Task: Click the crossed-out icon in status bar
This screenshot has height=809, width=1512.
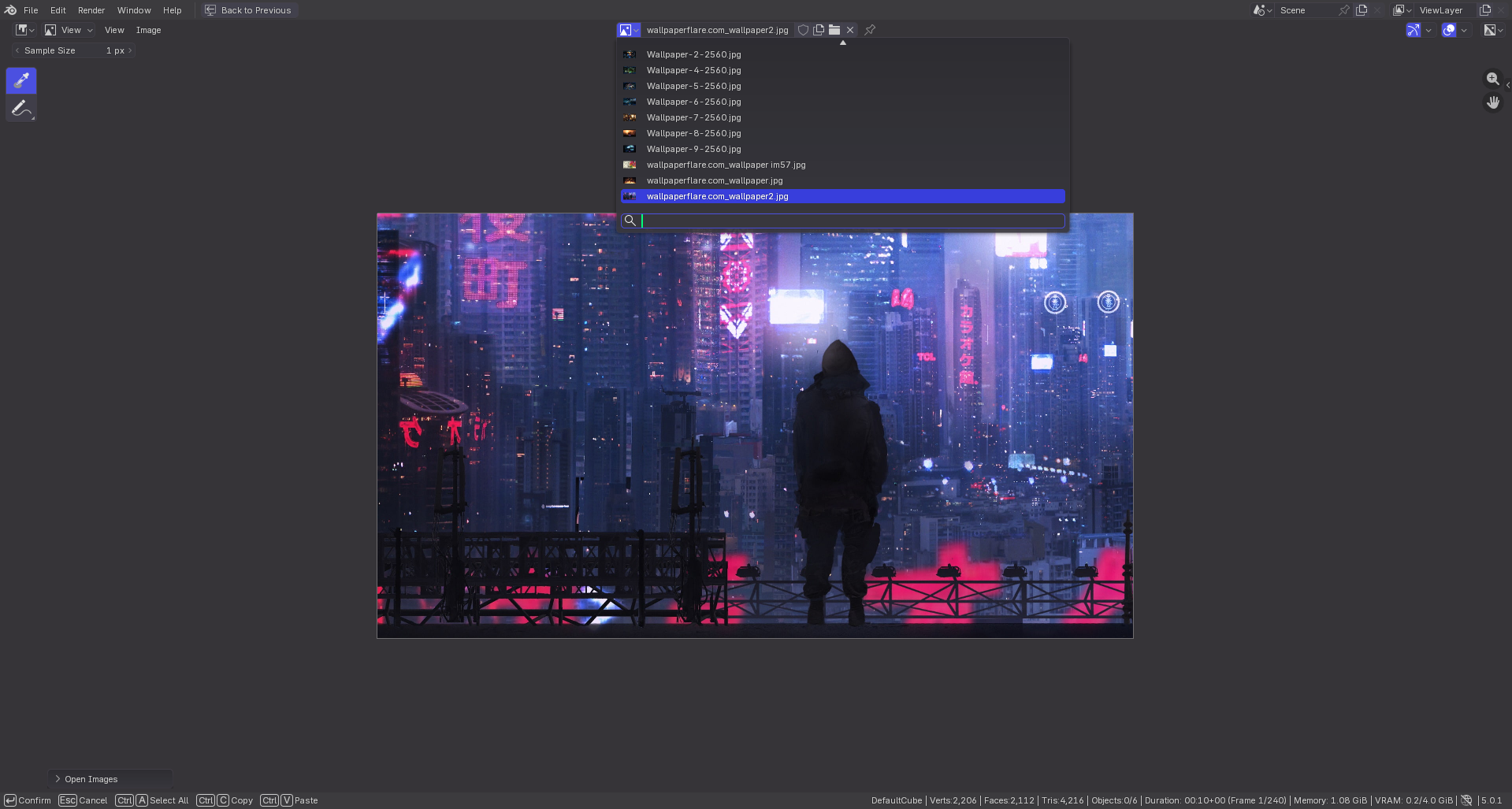Action: click(1466, 800)
